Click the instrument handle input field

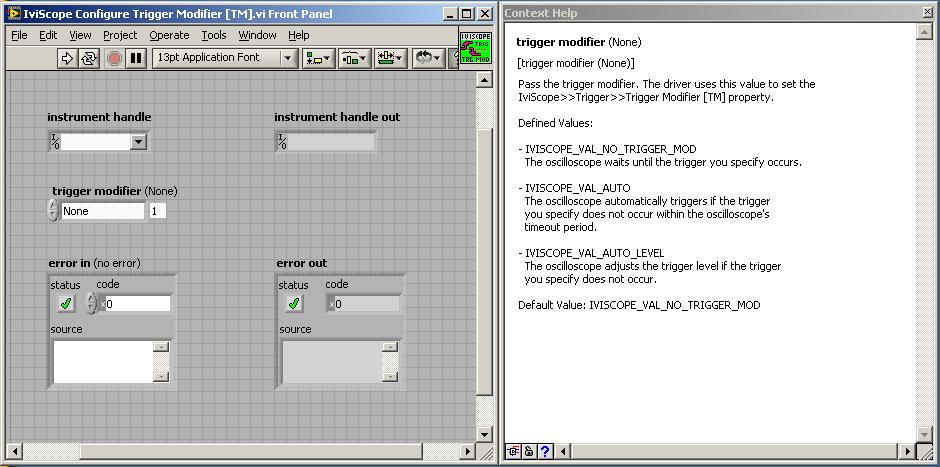pyautogui.click(x=96, y=142)
